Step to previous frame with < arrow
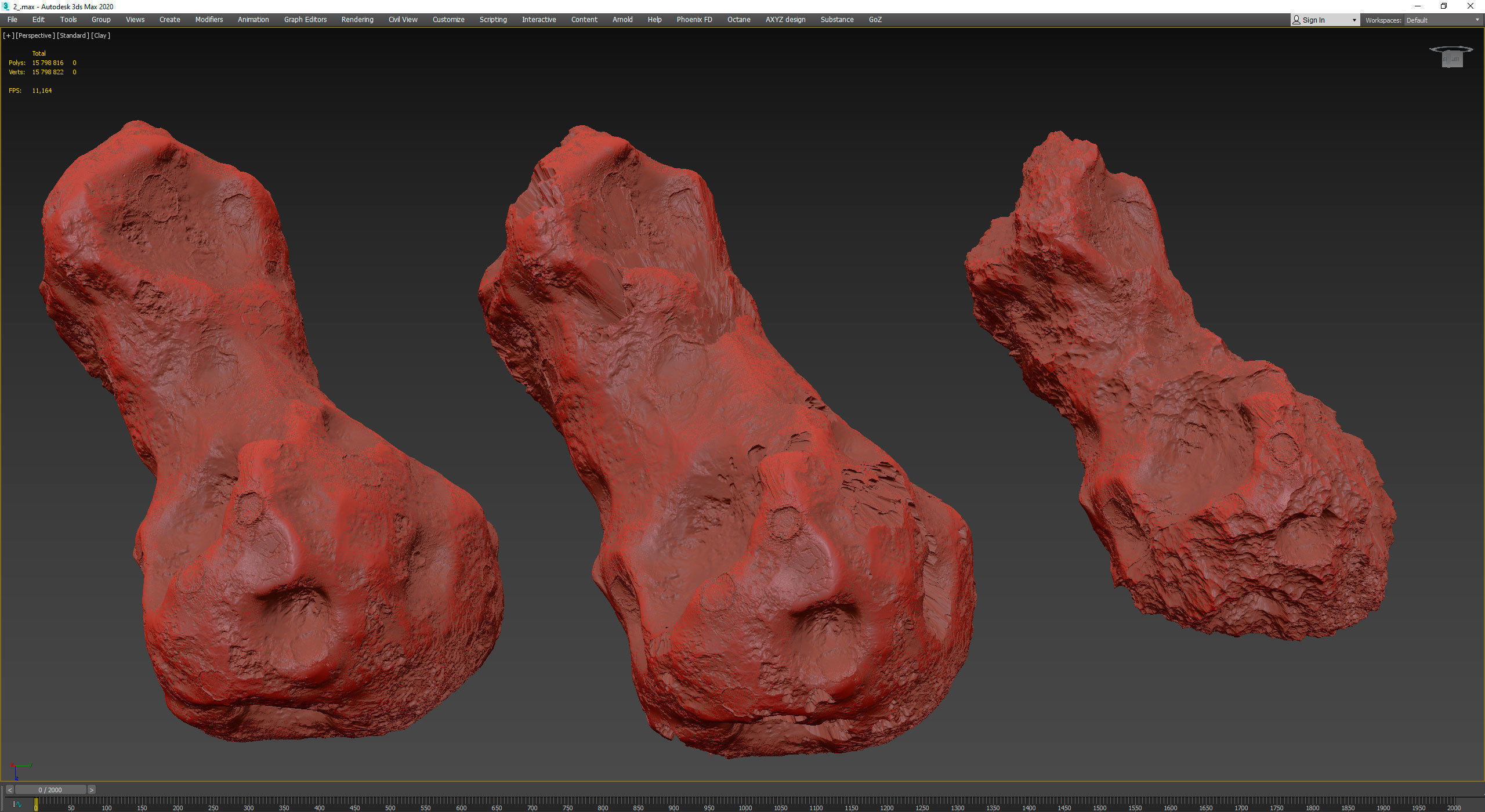This screenshot has width=1485, height=812. point(9,790)
